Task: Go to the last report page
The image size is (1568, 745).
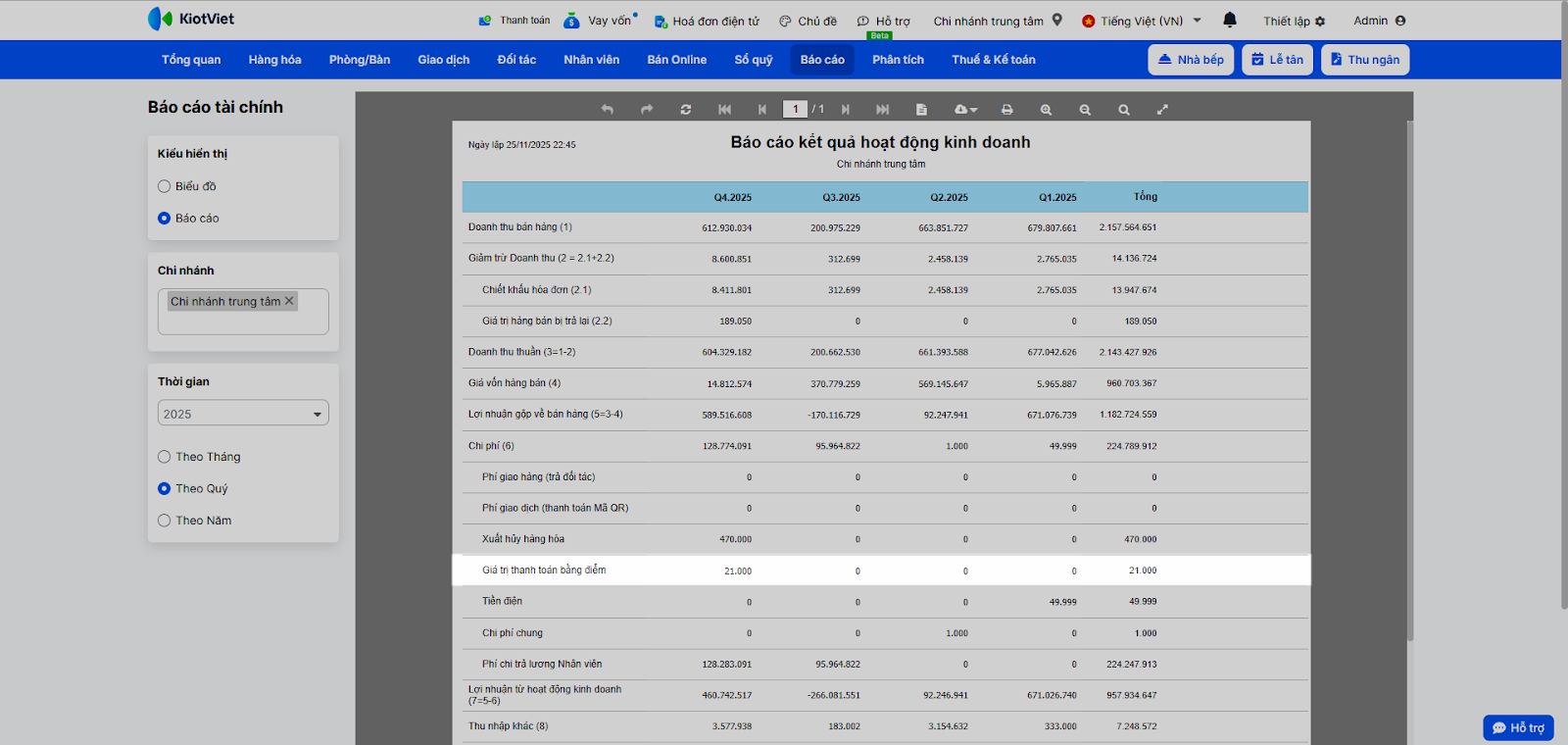Action: coord(883,110)
